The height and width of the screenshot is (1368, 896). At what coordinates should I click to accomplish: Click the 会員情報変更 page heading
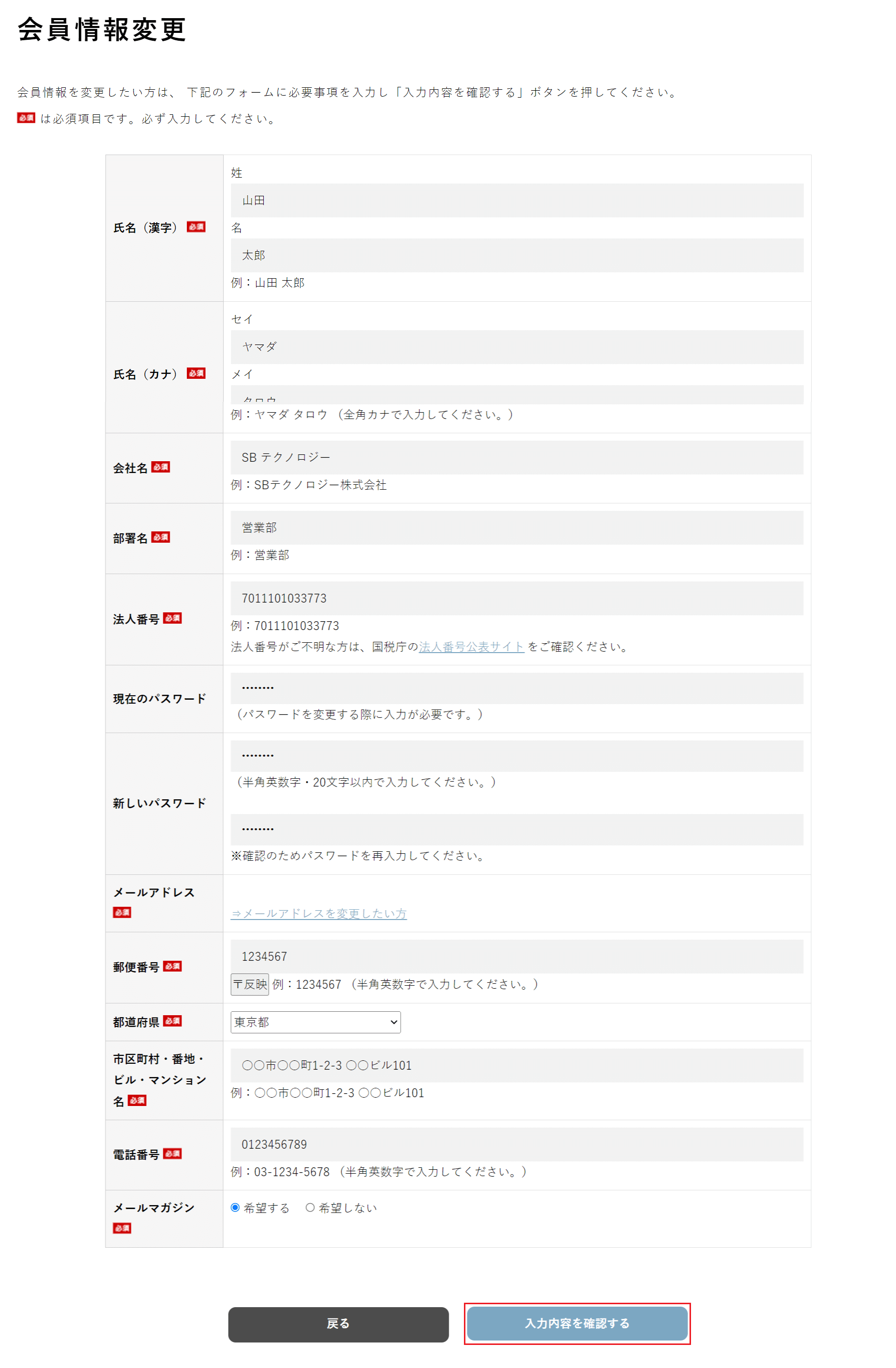pyautogui.click(x=102, y=29)
